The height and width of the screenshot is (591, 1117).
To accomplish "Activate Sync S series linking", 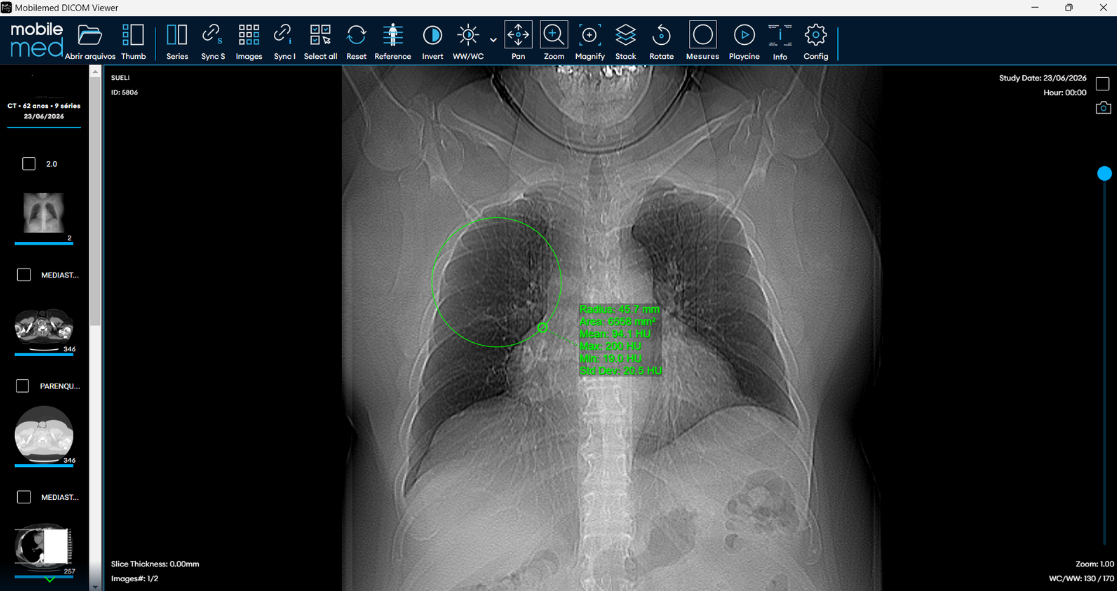I will click(x=212, y=41).
